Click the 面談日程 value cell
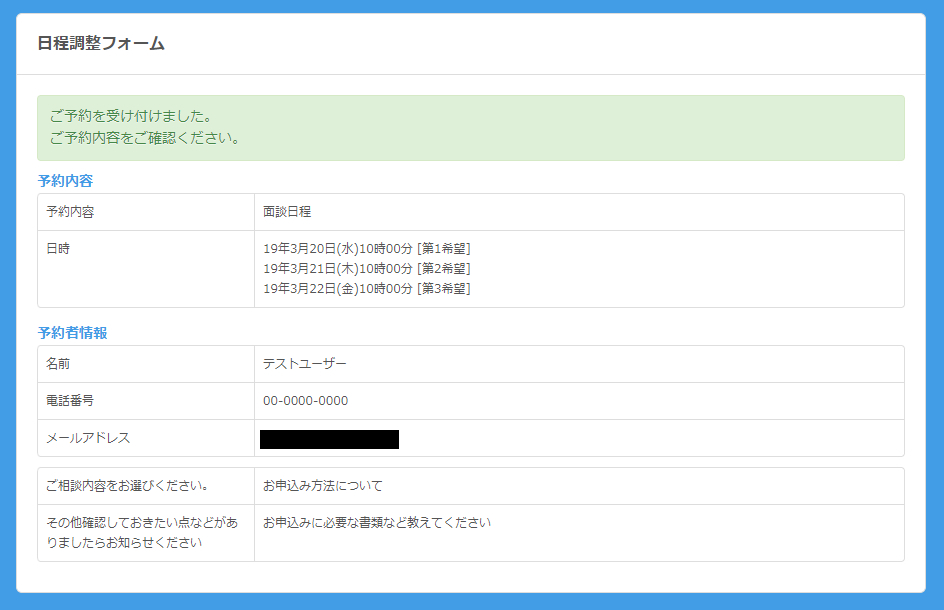This screenshot has height=610, width=944. pyautogui.click(x=287, y=212)
